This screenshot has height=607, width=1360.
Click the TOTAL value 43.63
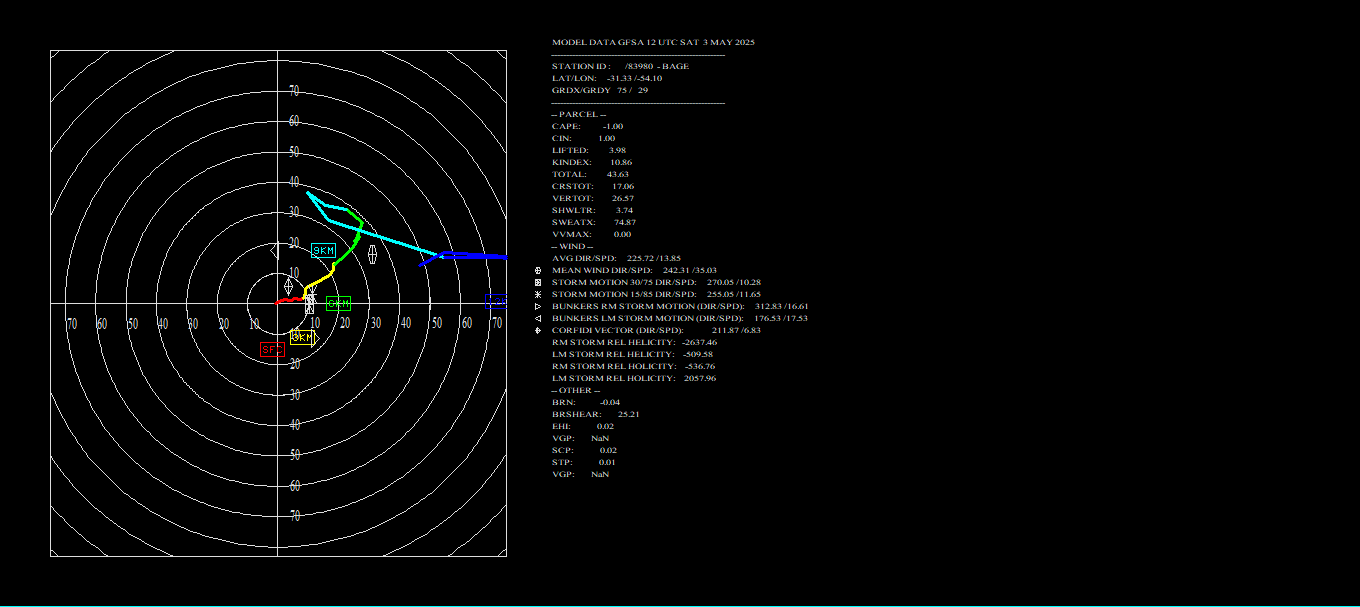(x=617, y=174)
